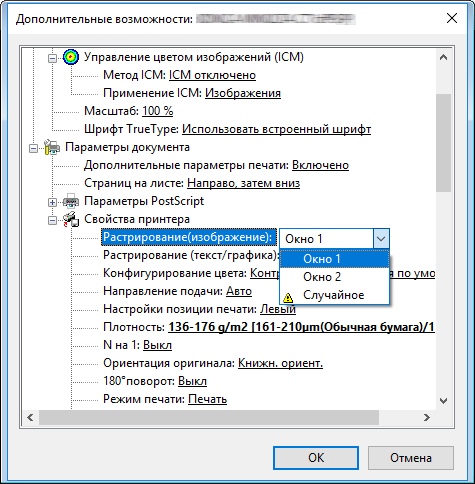Expand the Параметры PostScript node
The image size is (475, 484).
[52, 202]
